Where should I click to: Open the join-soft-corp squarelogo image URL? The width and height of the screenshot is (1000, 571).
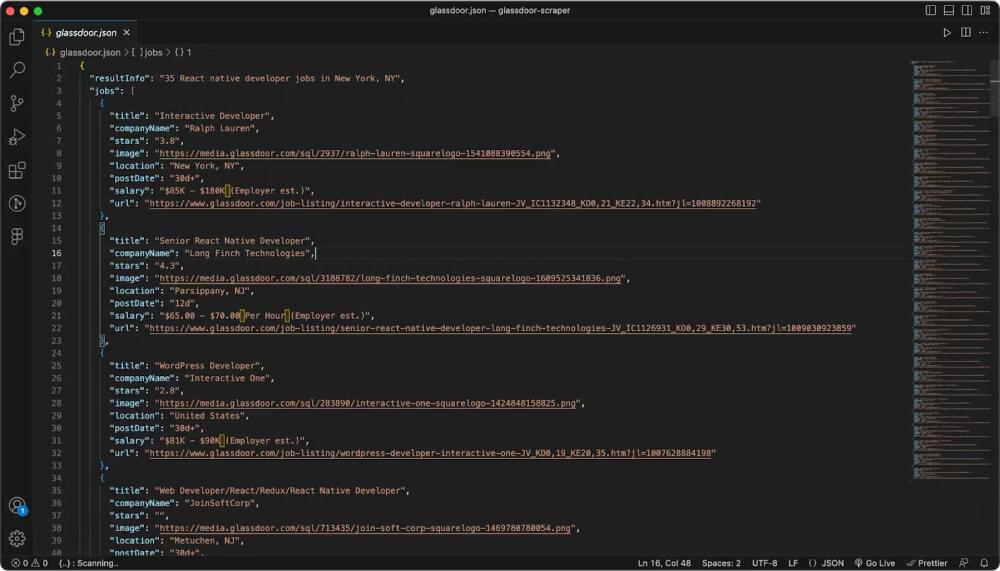click(x=365, y=528)
